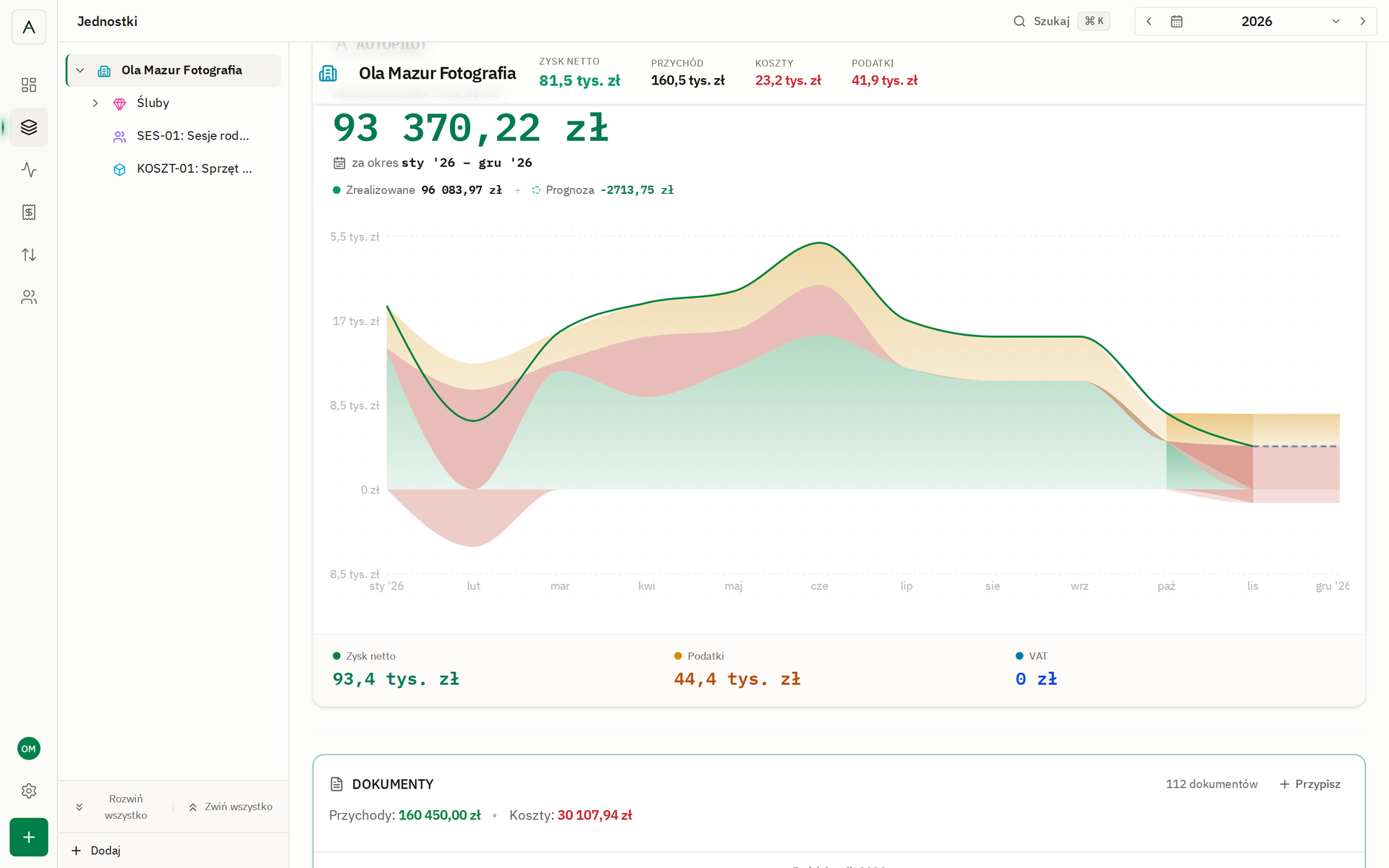Click the 93 370,22 zł forecast amount
This screenshot has width=1389, height=868.
pyautogui.click(x=470, y=128)
